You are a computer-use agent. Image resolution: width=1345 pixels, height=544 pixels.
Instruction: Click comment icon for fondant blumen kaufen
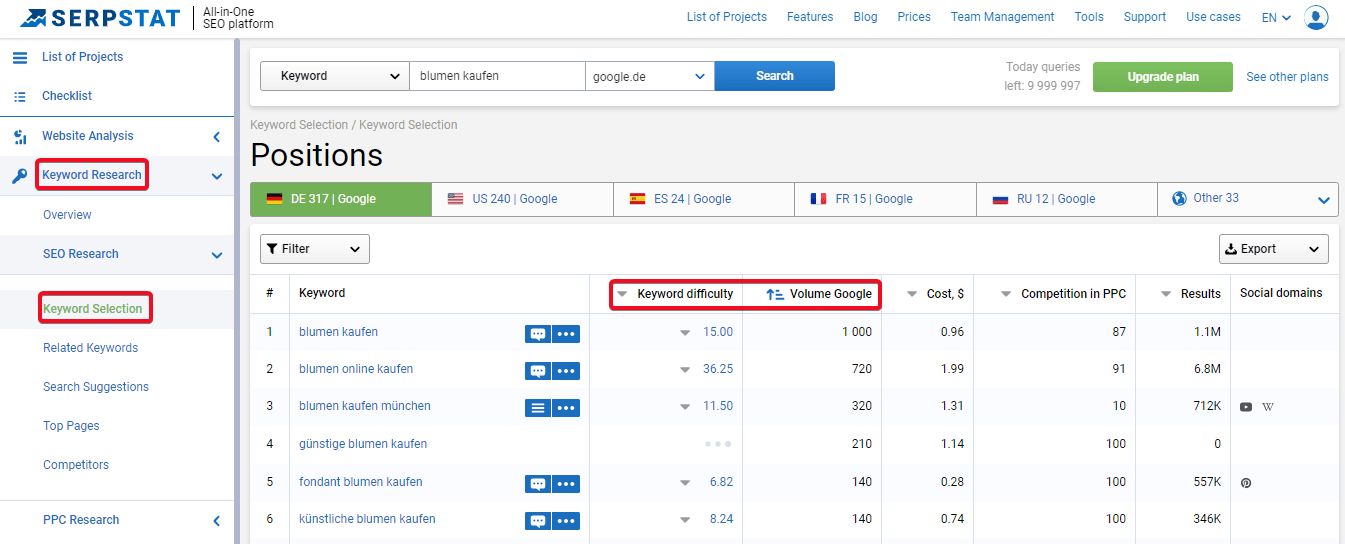[538, 483]
